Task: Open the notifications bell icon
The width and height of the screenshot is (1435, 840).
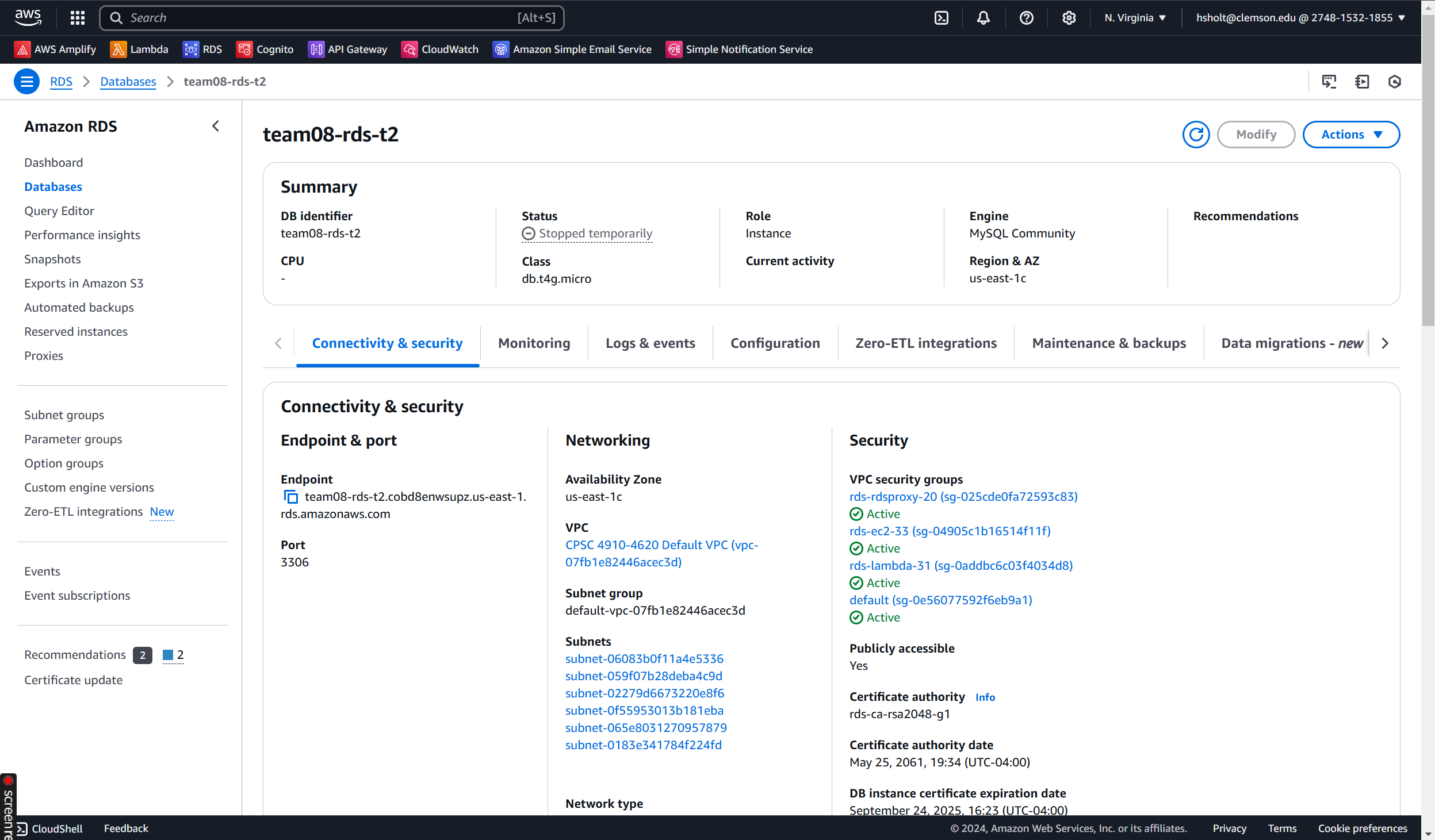Action: click(984, 18)
